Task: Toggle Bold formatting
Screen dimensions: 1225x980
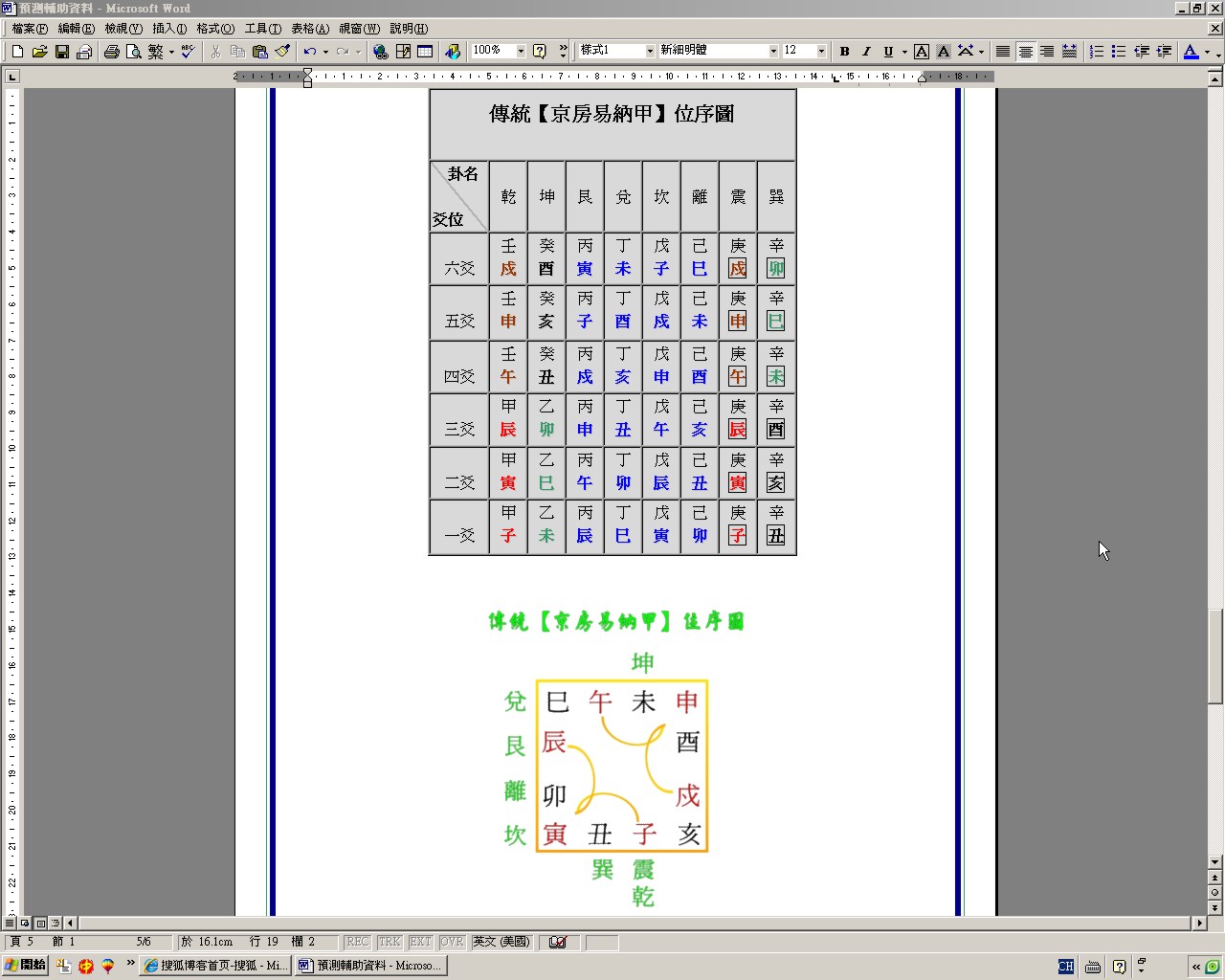Action: click(x=844, y=52)
